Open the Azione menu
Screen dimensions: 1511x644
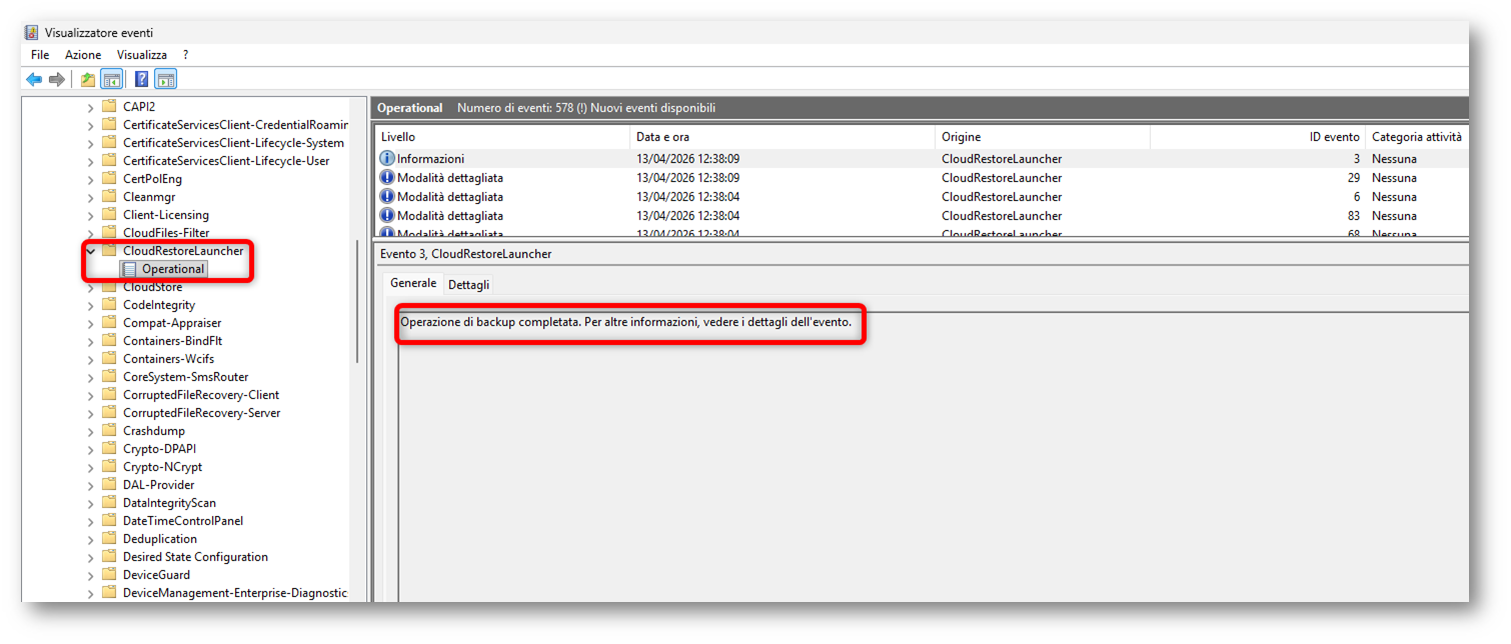83,55
